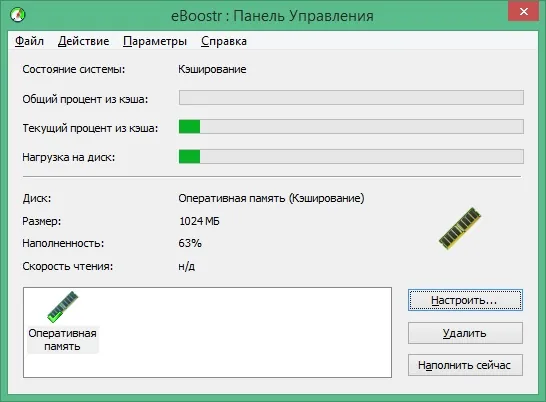Click the Нагрузка на диск progress bar
Screen dimensions: 546x402
click(351, 156)
